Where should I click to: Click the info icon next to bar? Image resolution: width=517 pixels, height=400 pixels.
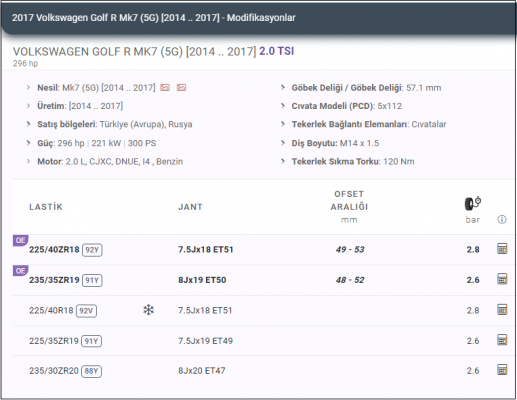pos(502,219)
